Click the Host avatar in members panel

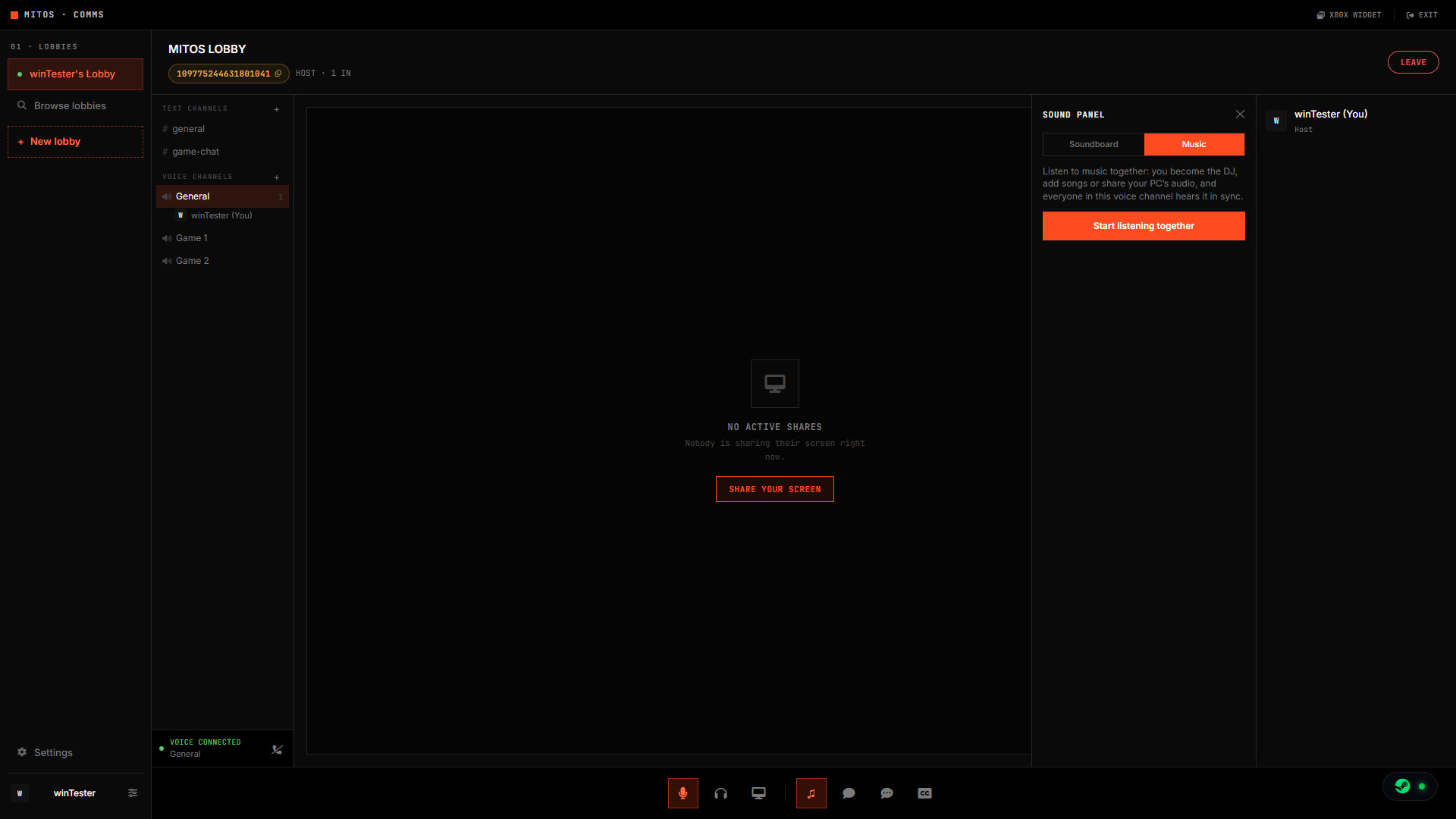click(1276, 121)
